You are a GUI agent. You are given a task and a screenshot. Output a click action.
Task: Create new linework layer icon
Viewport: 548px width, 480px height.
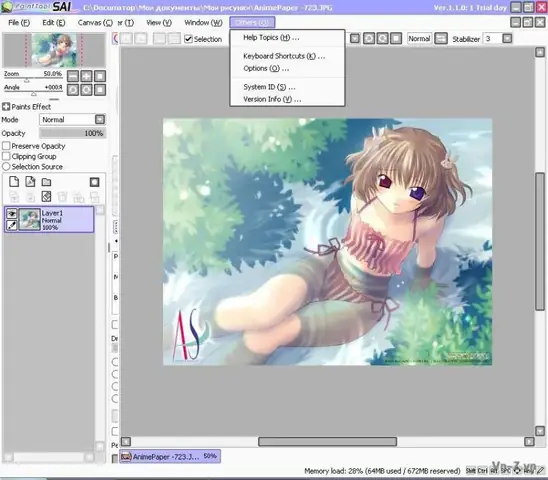[30, 182]
